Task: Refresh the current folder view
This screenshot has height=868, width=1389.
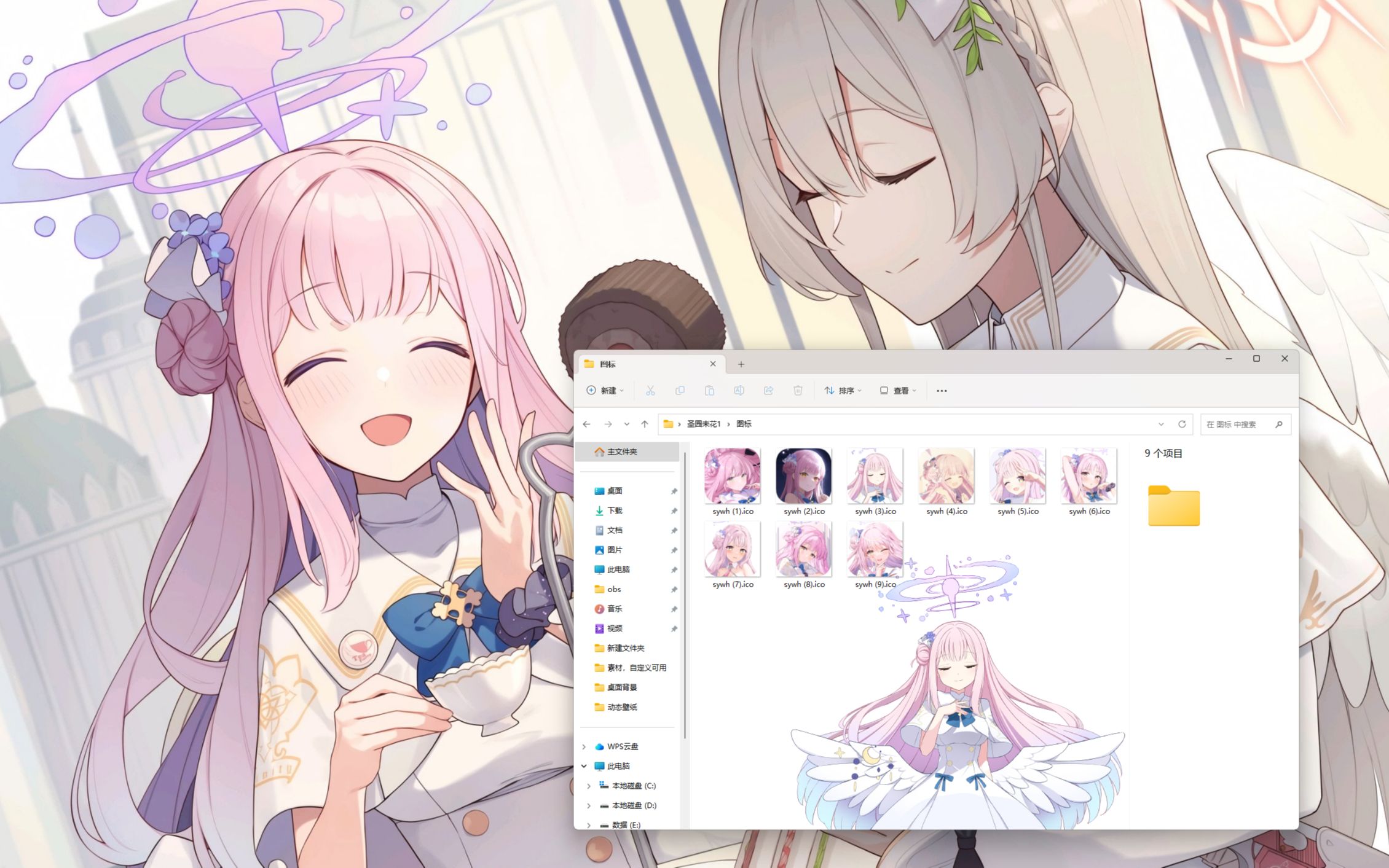Action: point(1182,424)
